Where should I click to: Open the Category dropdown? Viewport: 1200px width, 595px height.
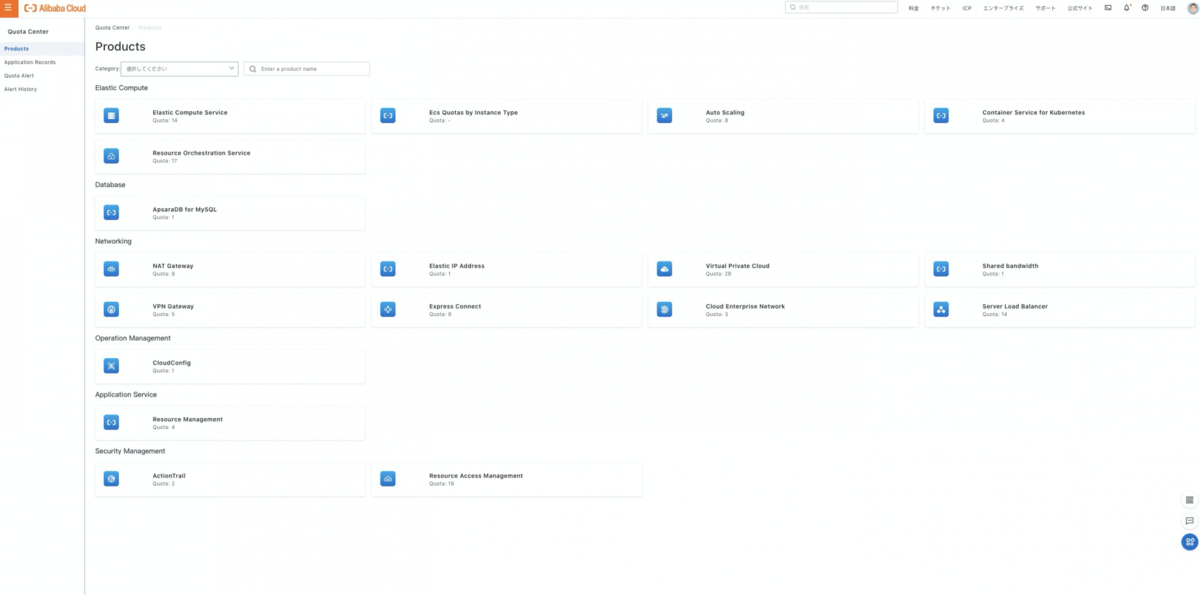click(179, 69)
